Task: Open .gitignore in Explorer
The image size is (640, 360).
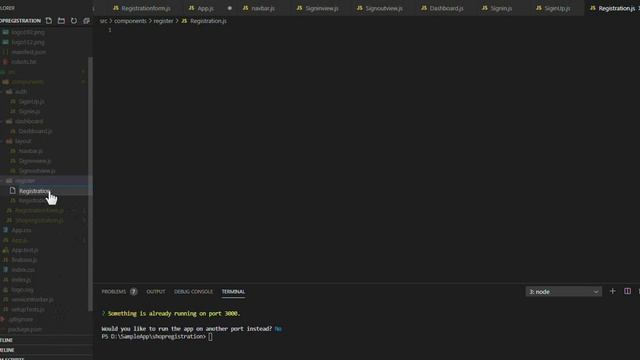Action: [20, 319]
